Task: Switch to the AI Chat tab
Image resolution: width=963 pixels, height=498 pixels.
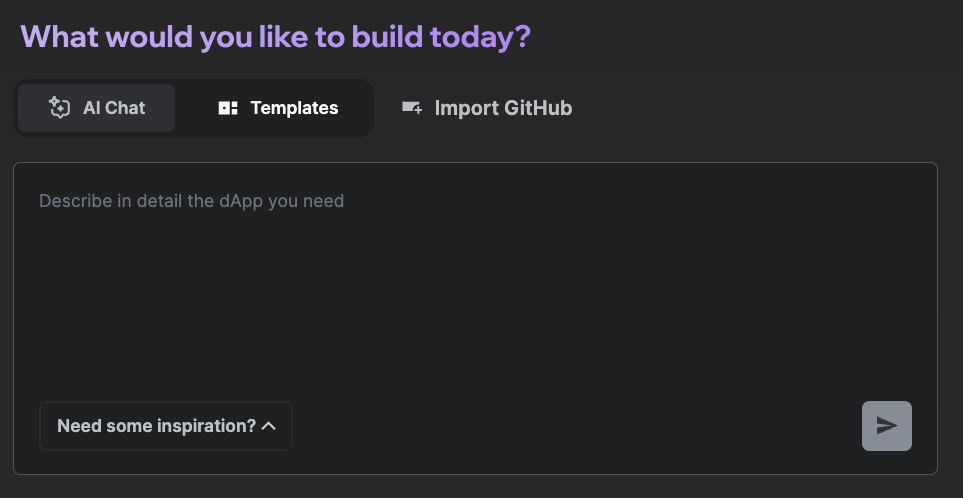Action: pos(97,108)
